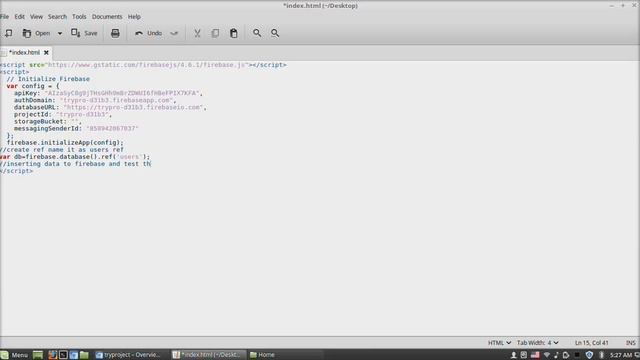Click the //create ref name comment line
This screenshot has width=640, height=360.
[62, 150]
